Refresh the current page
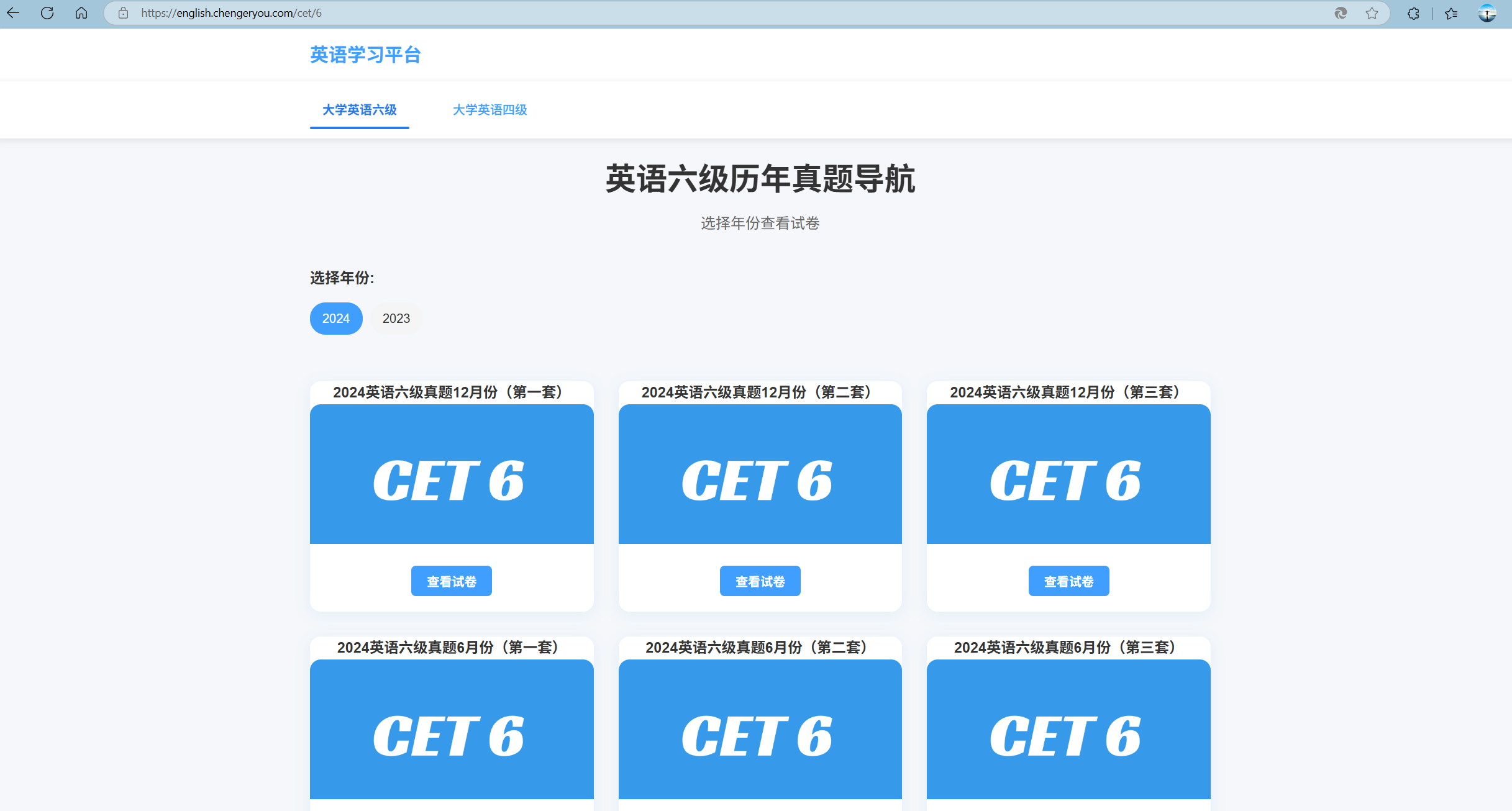The image size is (1512, 811). click(x=47, y=12)
